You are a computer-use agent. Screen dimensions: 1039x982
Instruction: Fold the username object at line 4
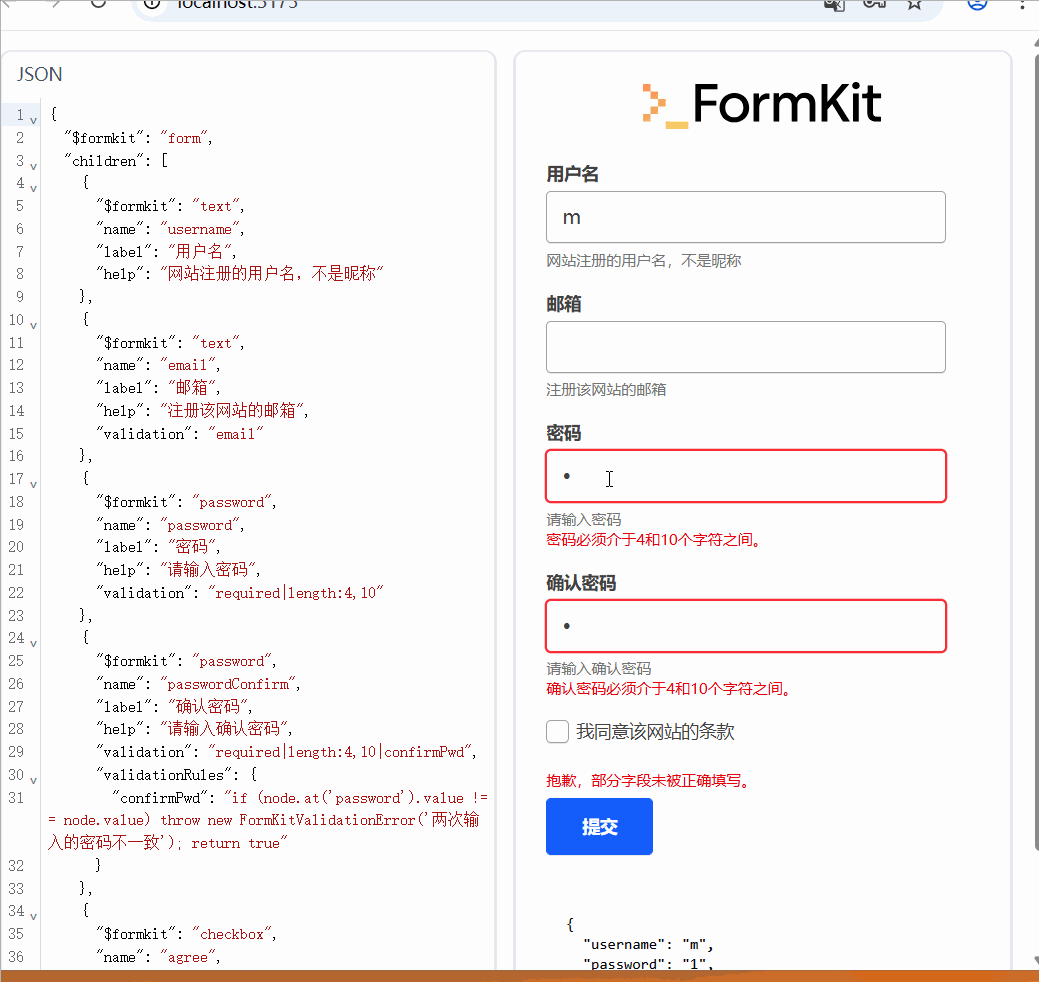(x=33, y=188)
